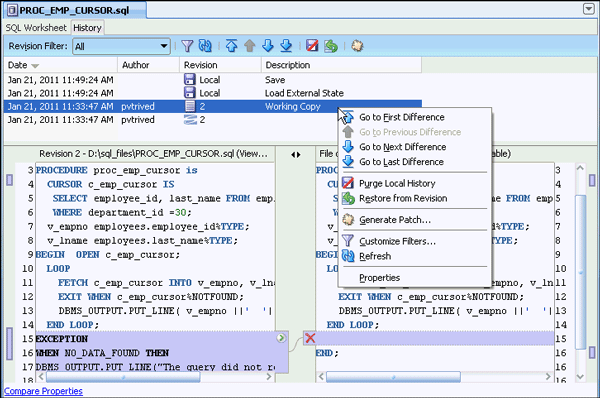Image resolution: width=600 pixels, height=398 pixels.
Task: Click the Author column header
Action: (x=148, y=65)
